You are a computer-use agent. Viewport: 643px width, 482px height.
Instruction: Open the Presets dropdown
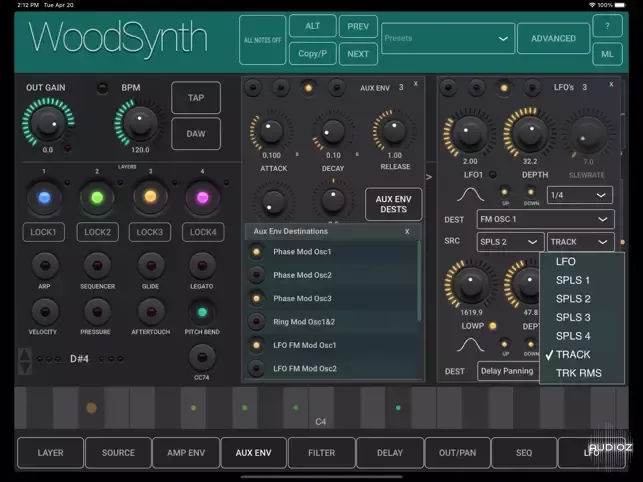(x=448, y=39)
